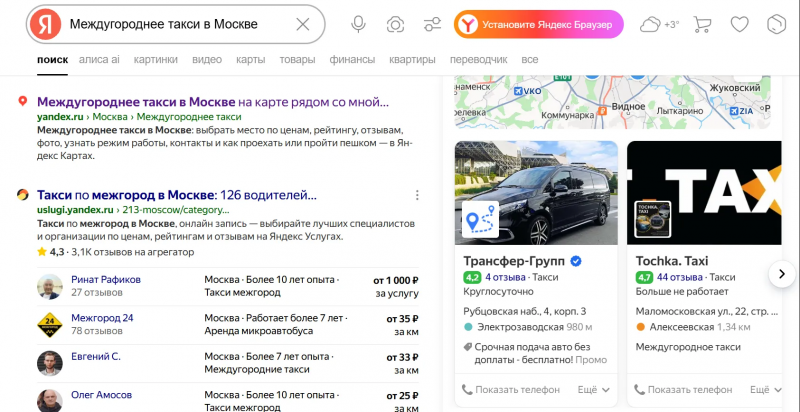The image size is (800, 412).
Task: Open search settings sliders icon
Action: (x=432, y=24)
